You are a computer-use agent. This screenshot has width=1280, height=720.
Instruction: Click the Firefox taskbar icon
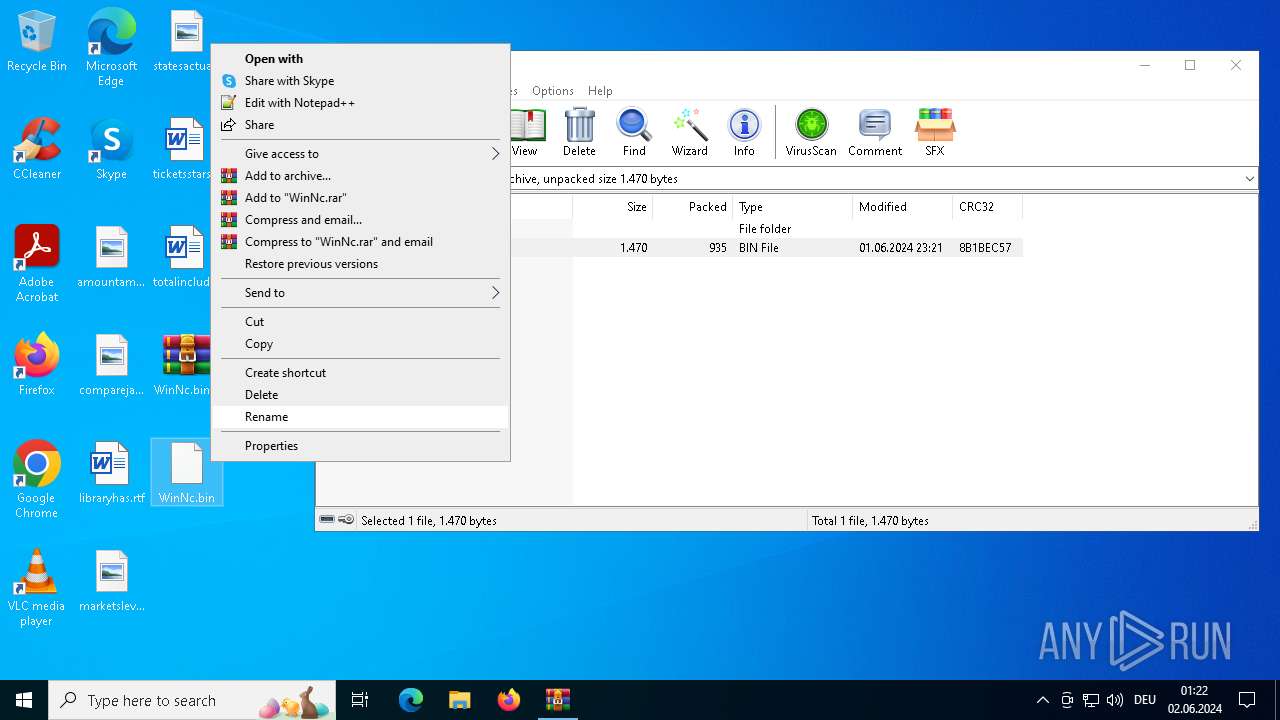click(x=509, y=700)
